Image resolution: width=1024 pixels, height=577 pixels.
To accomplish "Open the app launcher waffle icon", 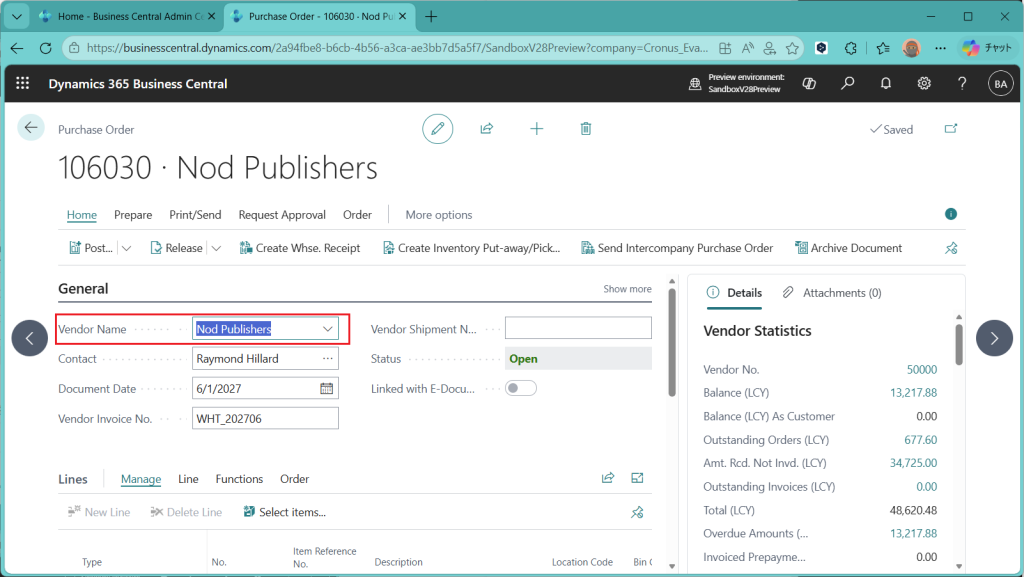I will click(x=23, y=84).
